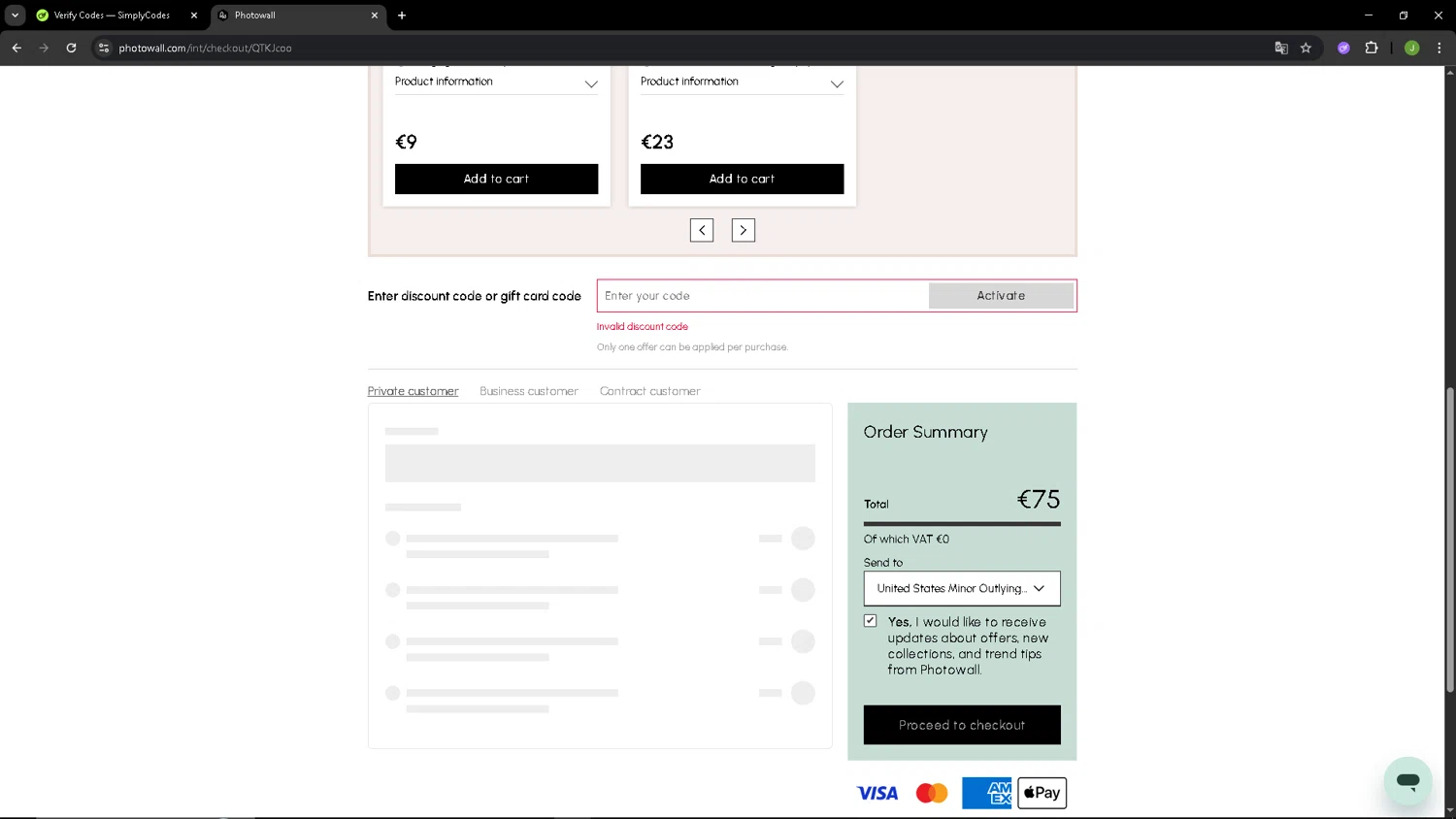Go back with the browser back arrow
The image size is (1456, 819).
click(17, 48)
